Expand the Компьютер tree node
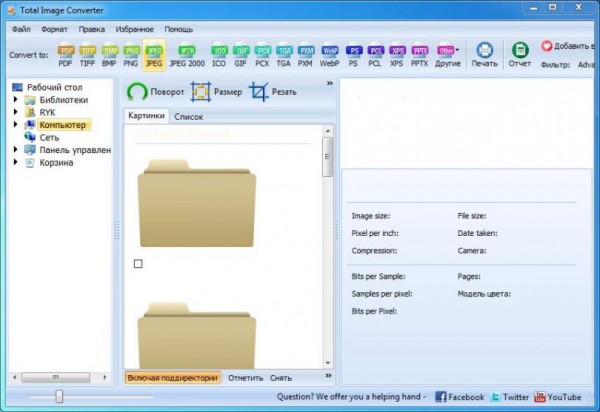This screenshot has height=412, width=600. tap(16, 124)
